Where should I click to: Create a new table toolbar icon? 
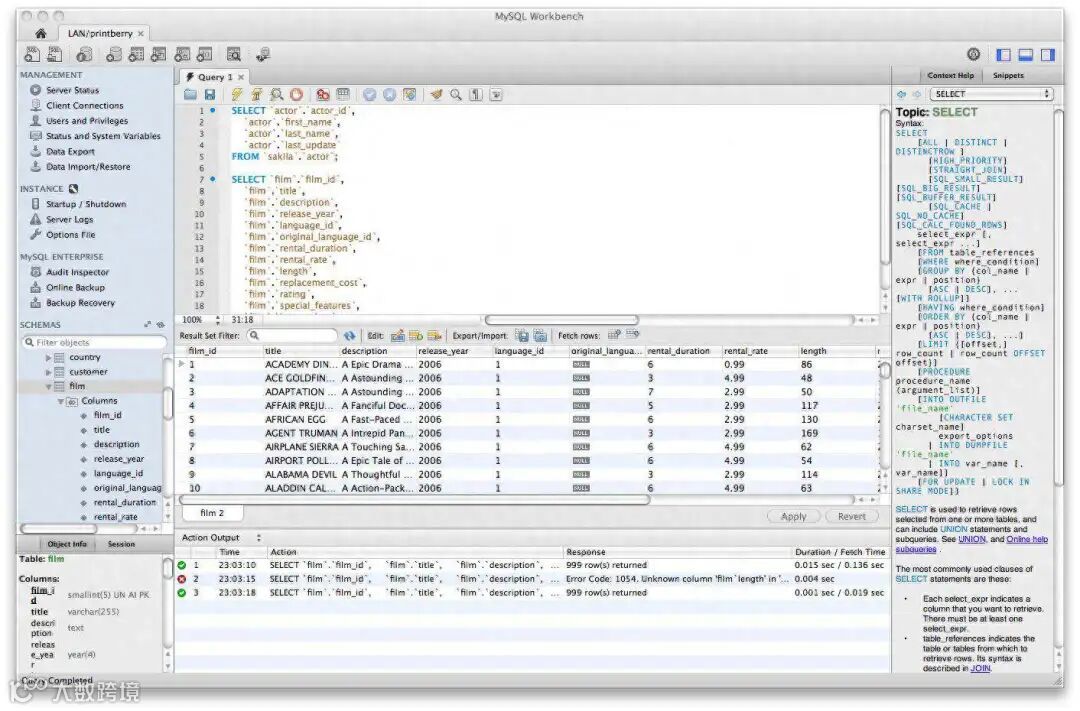click(136, 54)
